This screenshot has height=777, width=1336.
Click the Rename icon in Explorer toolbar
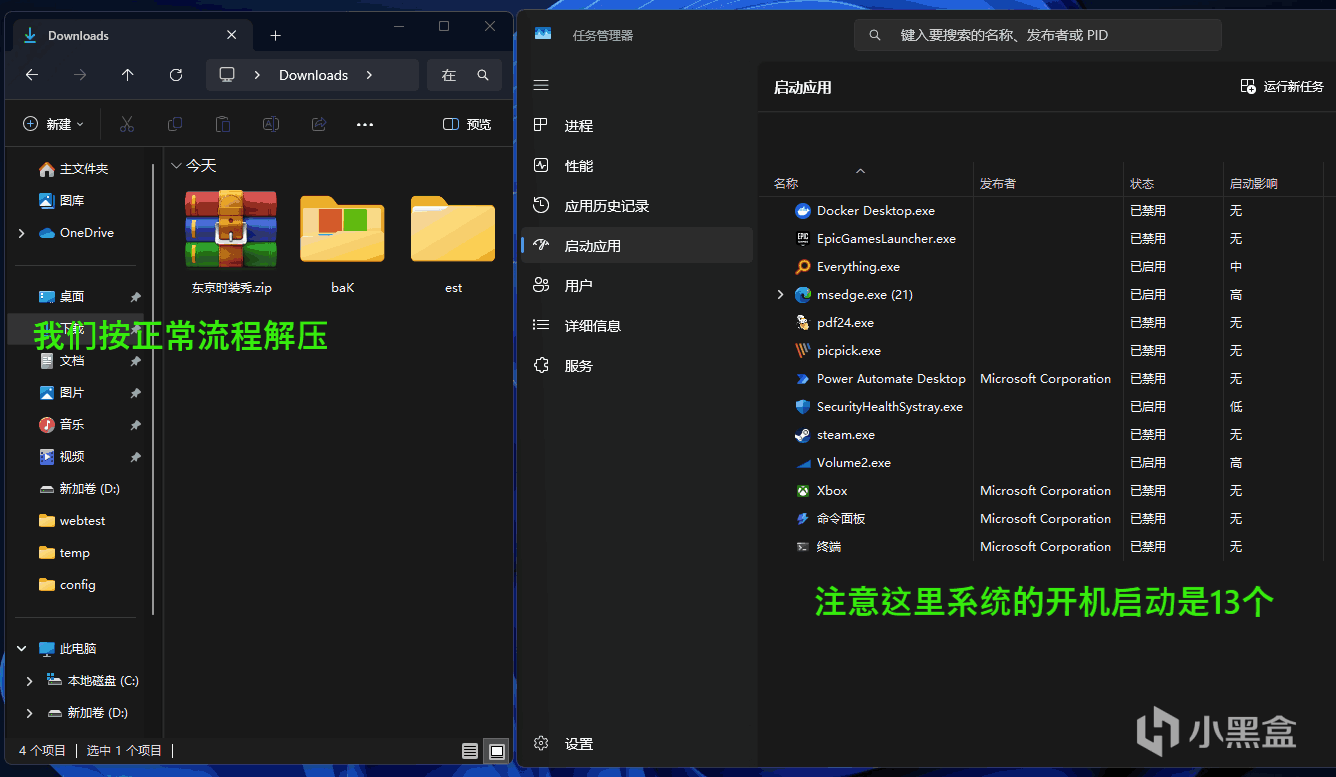271,124
